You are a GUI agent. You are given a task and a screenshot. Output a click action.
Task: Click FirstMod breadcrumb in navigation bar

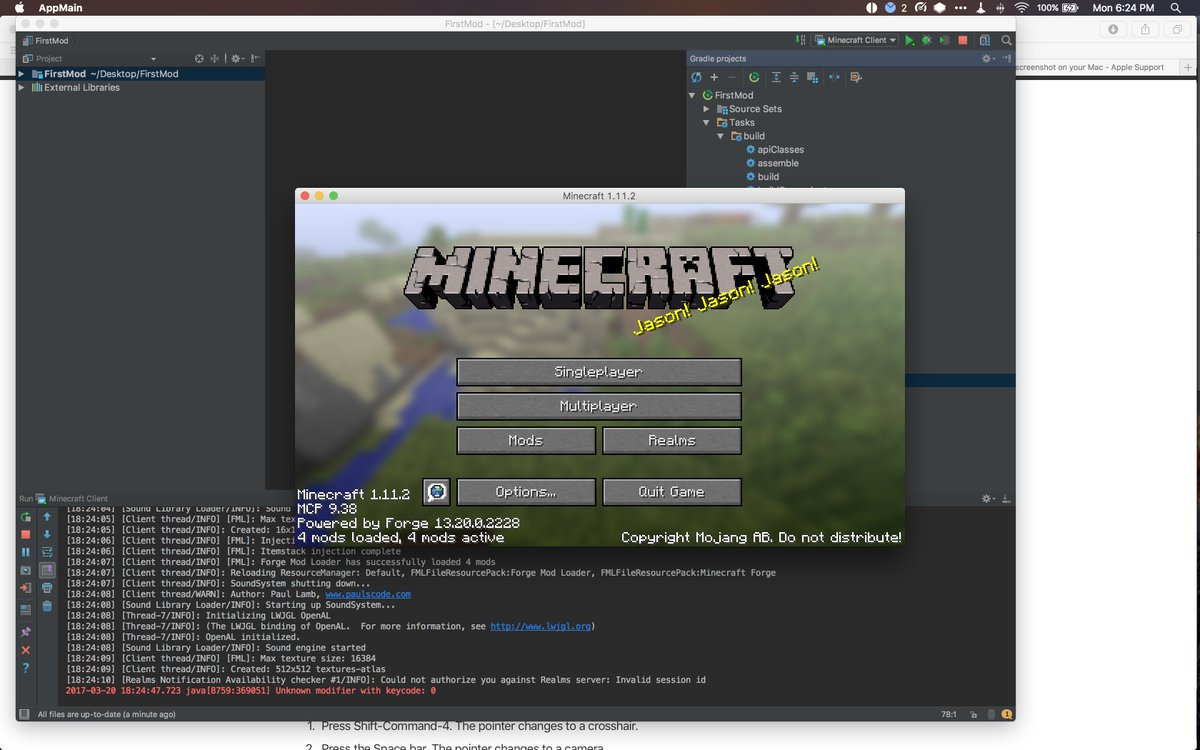pyautogui.click(x=44, y=41)
